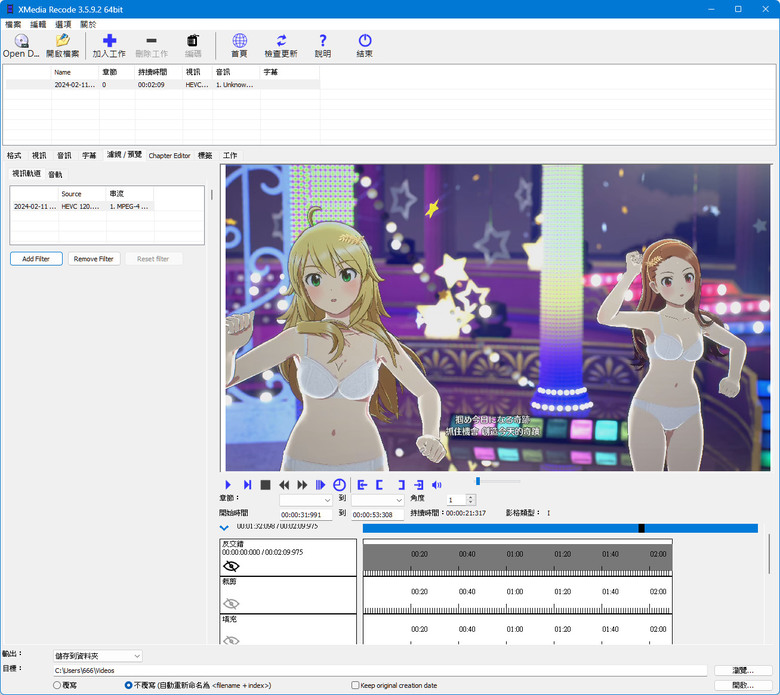Viewport: 780px width, 695px height.
Task: Select the 2024-02-11 file row in job list
Action: pyautogui.click(x=162, y=85)
